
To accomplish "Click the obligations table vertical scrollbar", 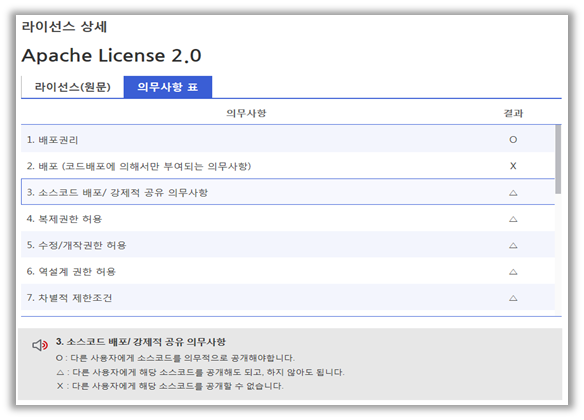I will pyautogui.click(x=558, y=159).
